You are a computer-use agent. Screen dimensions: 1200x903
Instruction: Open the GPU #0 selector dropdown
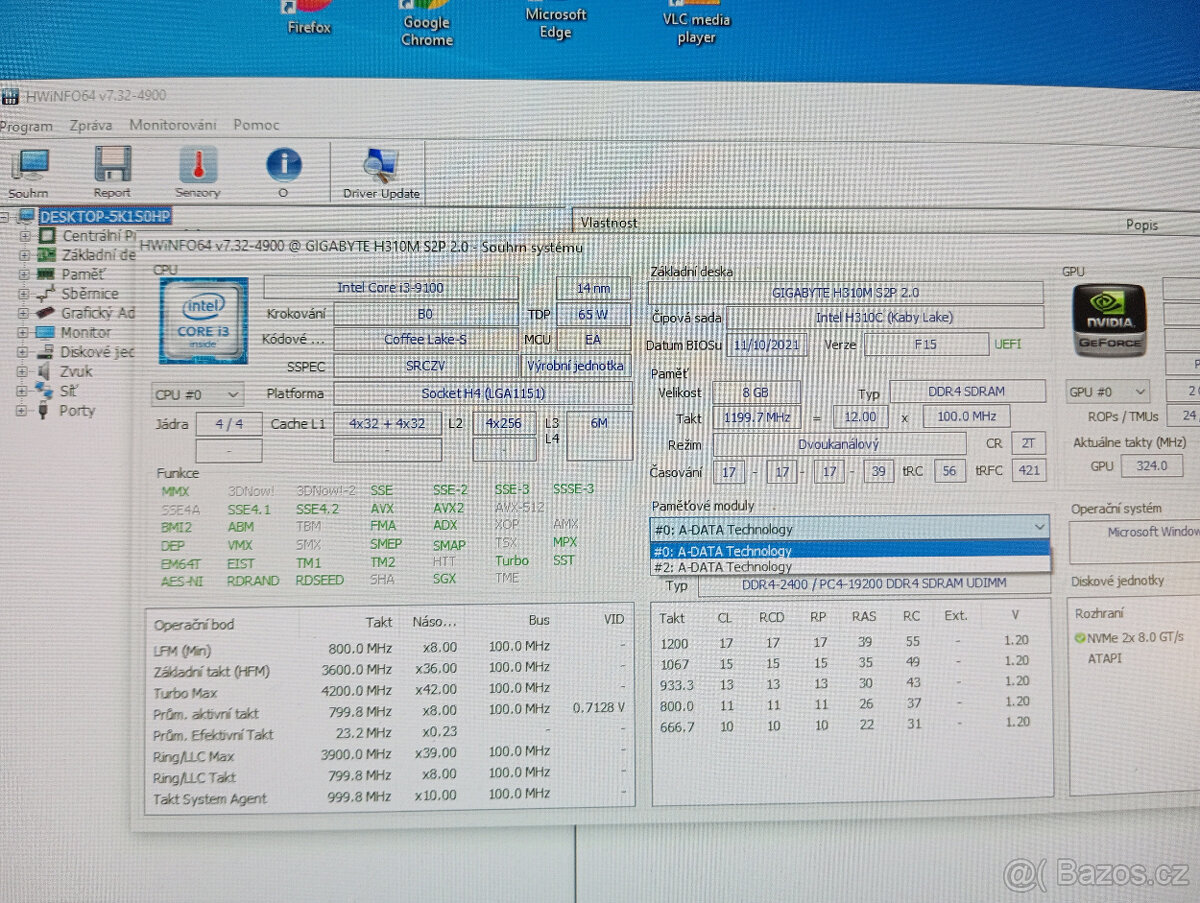click(x=1107, y=392)
